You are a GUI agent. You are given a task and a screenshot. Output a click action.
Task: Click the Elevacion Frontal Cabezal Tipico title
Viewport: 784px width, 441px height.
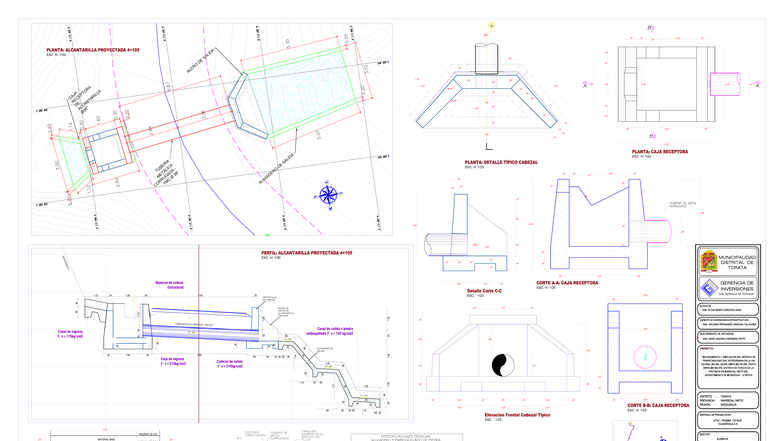(517, 415)
